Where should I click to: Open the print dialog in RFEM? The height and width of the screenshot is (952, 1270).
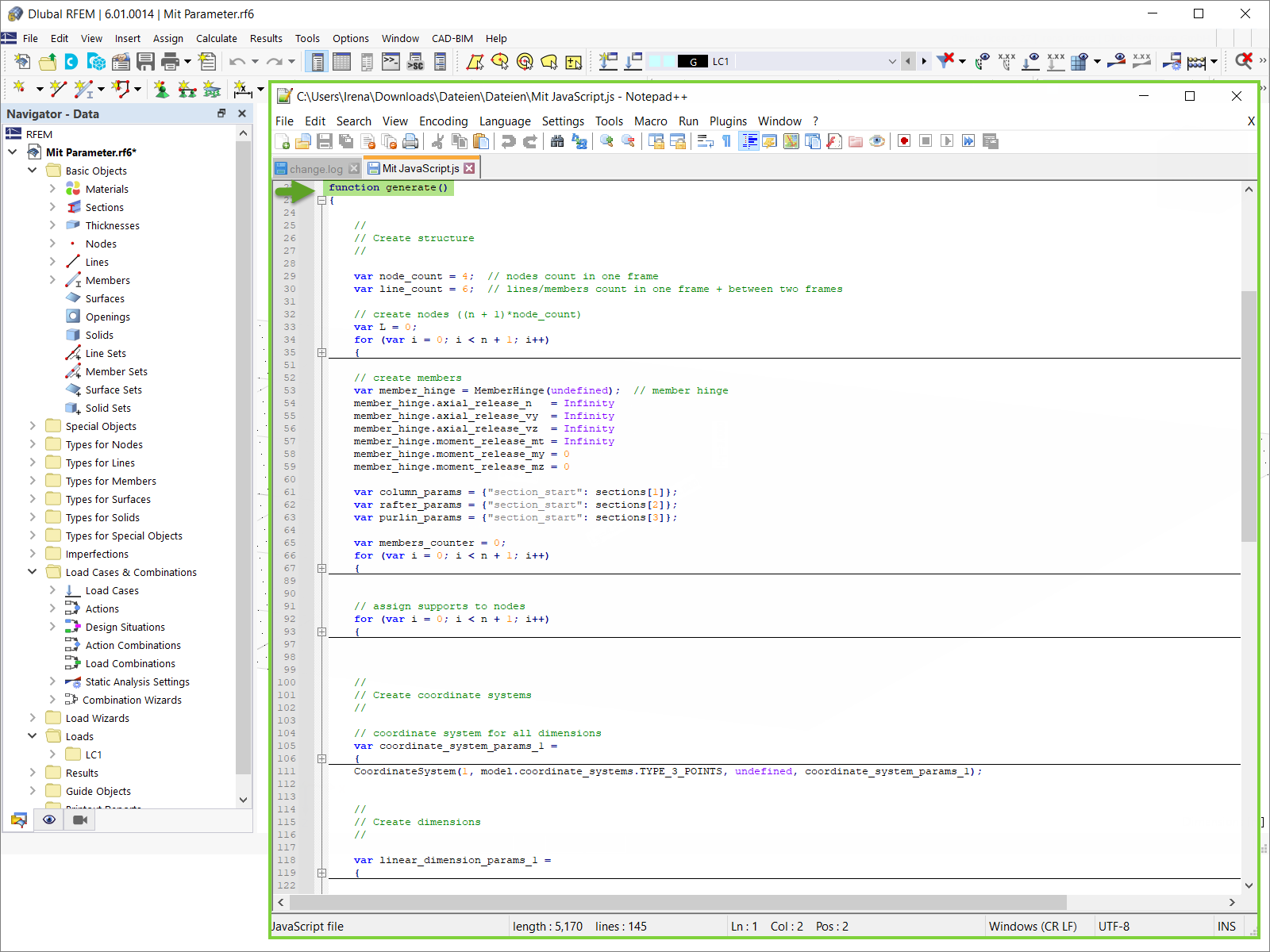(x=171, y=61)
